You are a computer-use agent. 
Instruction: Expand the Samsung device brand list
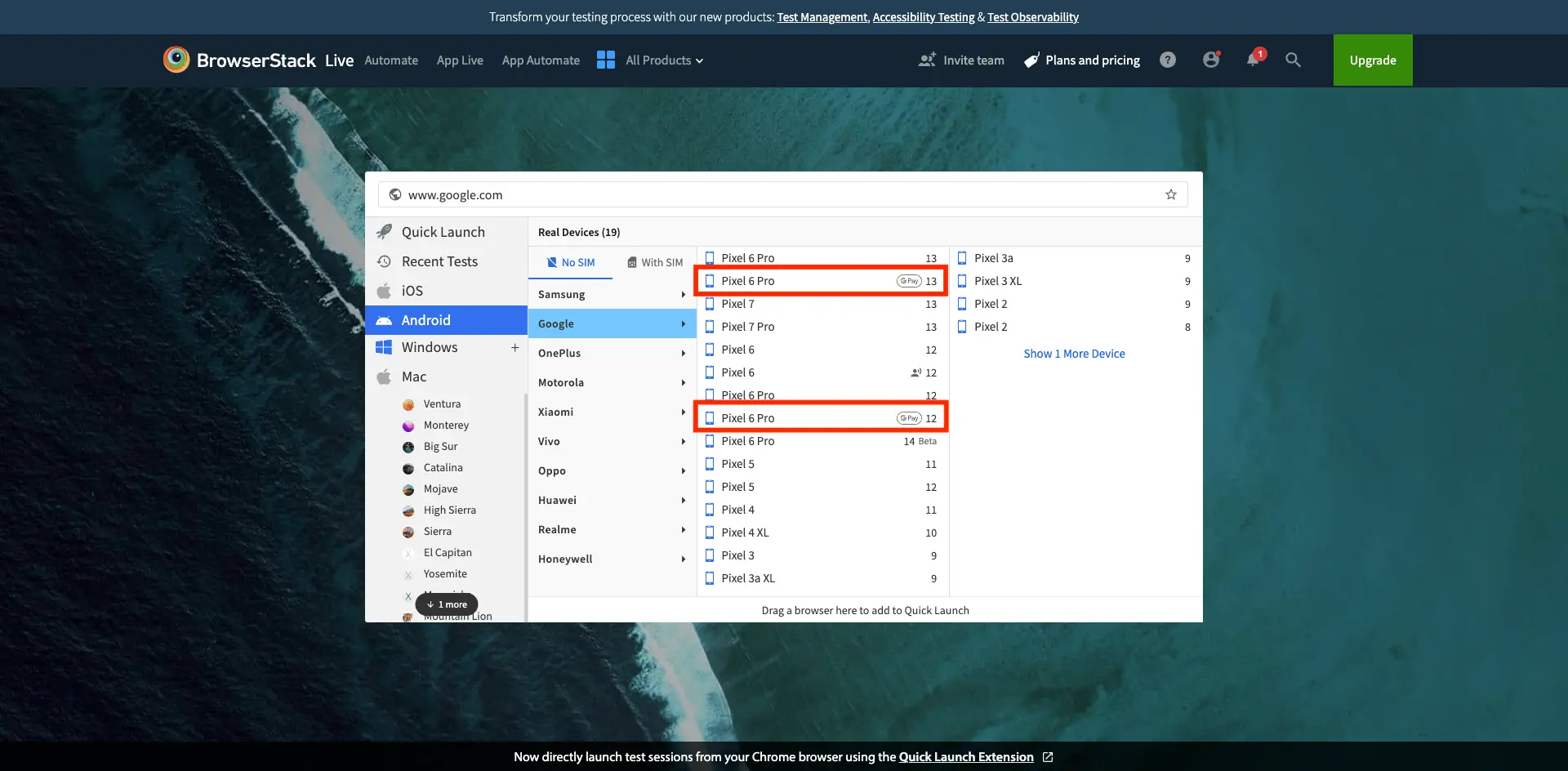click(612, 294)
